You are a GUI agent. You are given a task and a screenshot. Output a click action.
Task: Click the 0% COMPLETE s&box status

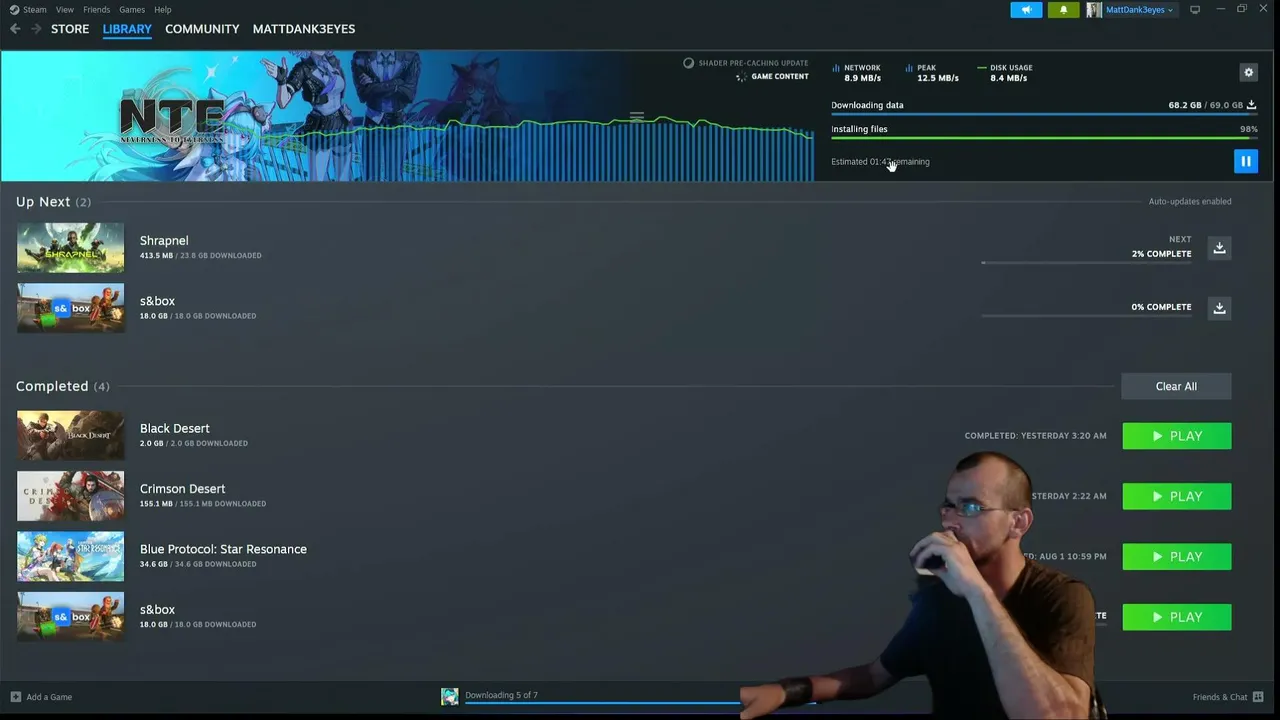pyautogui.click(x=1161, y=307)
